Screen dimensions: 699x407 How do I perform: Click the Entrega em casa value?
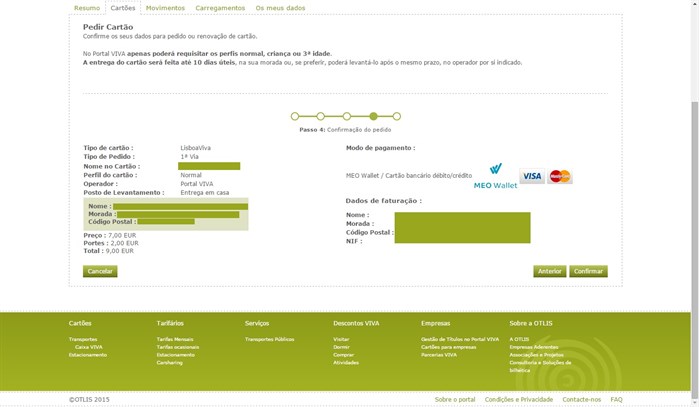205,193
